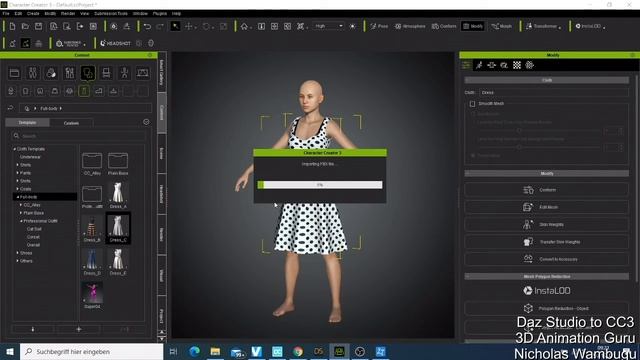Click the Redo arrow in the toolbar
Image resolution: width=640 pixels, height=360 pixels.
160,26
